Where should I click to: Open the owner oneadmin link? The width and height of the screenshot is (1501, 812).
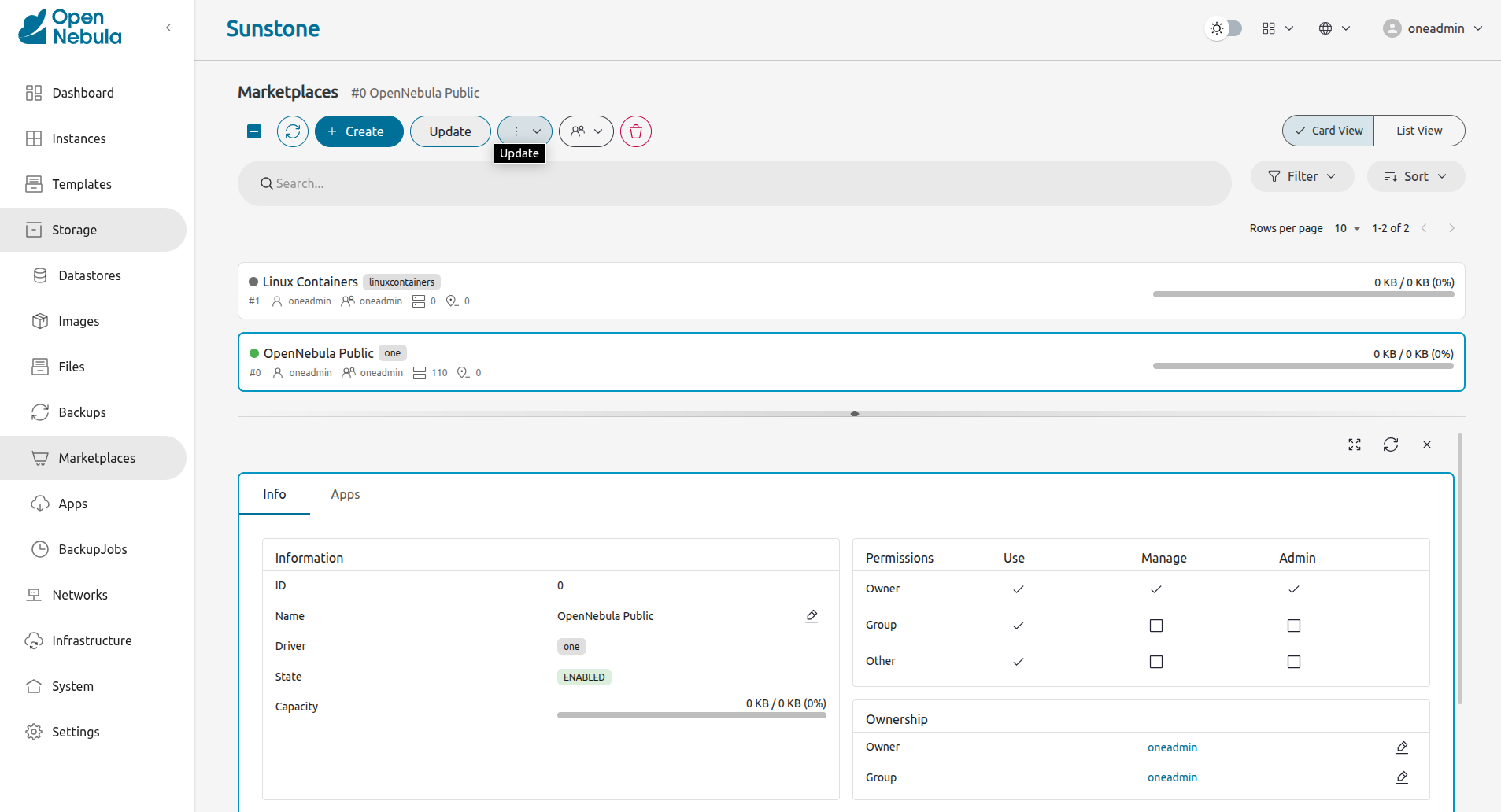[1172, 747]
